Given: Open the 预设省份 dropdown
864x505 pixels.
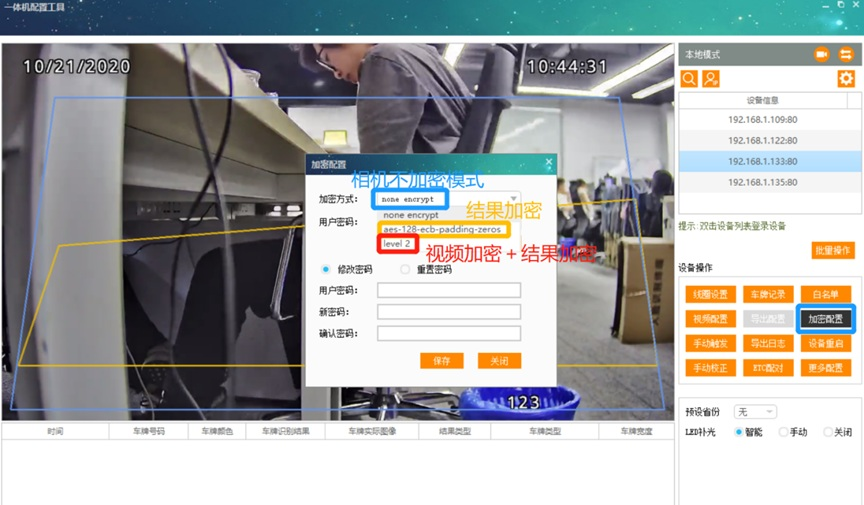Looking at the screenshot, I should pyautogui.click(x=755, y=412).
